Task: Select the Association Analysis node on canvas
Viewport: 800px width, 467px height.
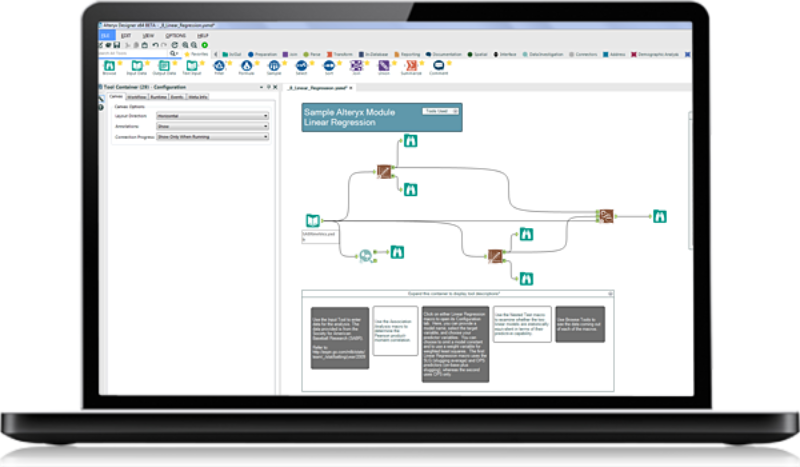Action: 365,255
